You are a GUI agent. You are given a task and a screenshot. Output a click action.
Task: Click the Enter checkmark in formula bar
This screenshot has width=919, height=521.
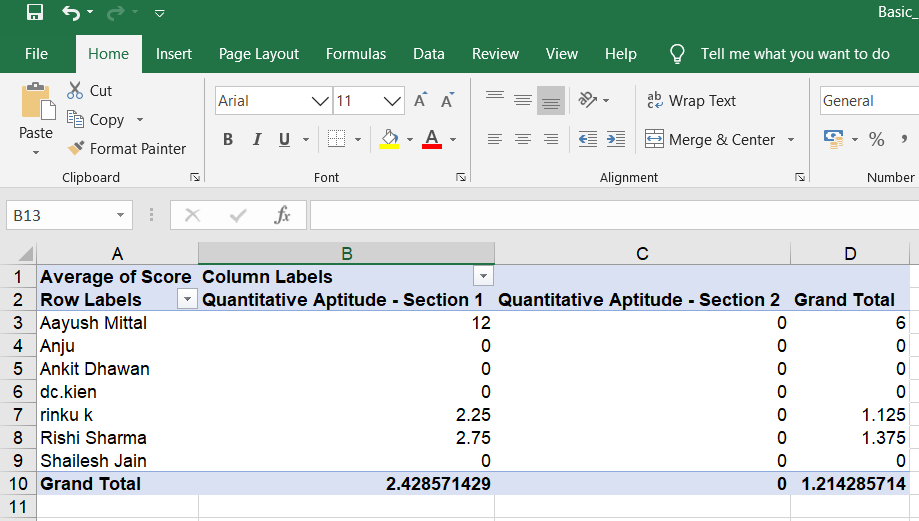coord(237,216)
